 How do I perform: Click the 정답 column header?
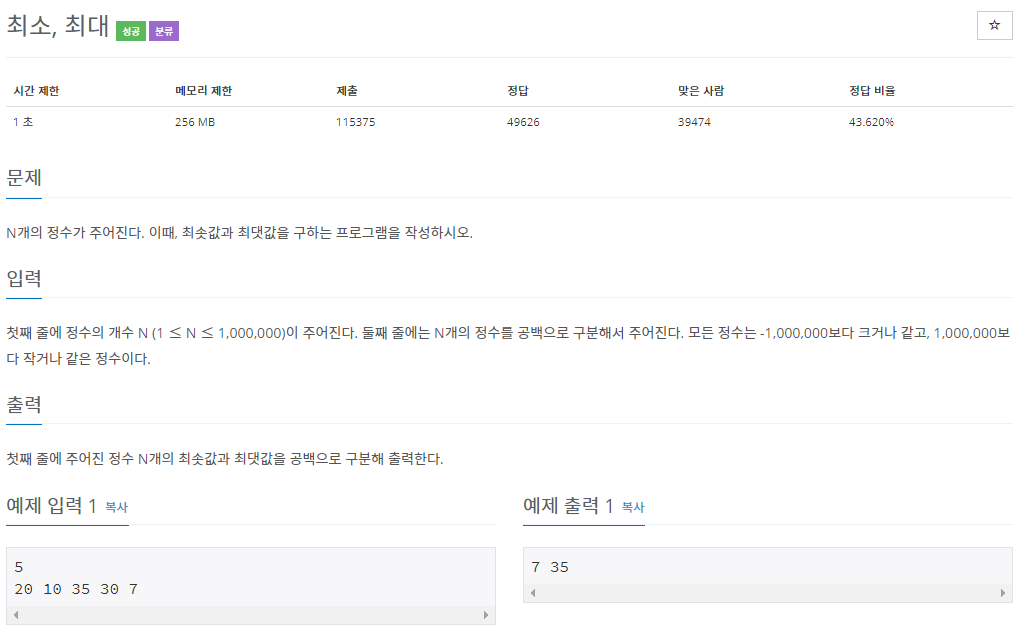518,91
